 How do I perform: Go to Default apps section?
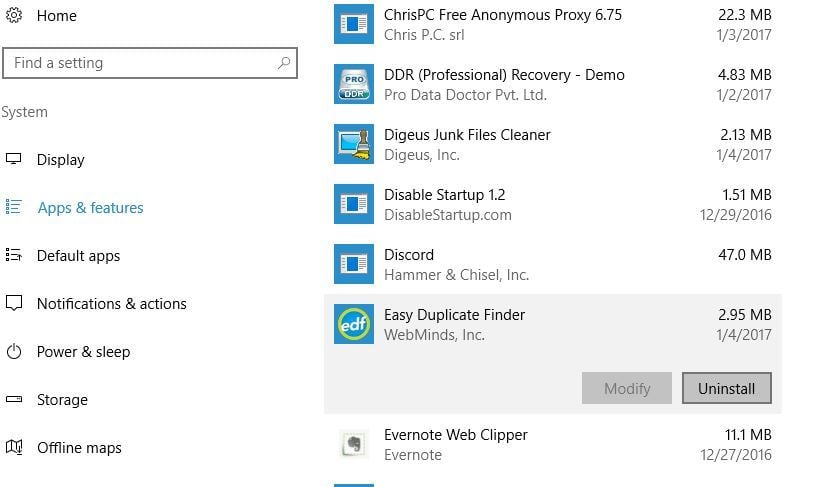pos(78,256)
